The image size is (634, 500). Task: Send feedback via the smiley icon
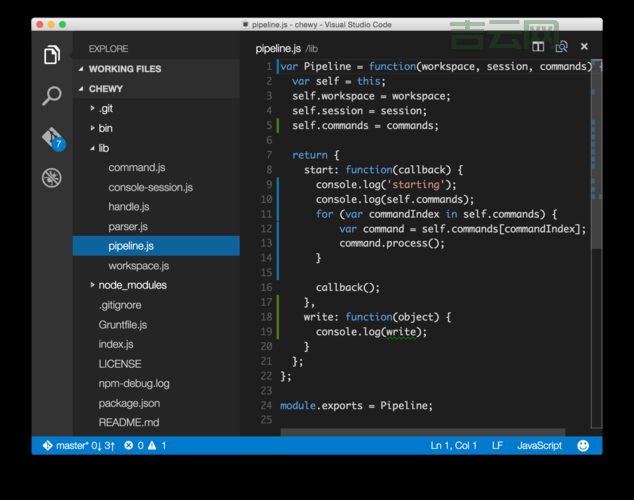click(583, 445)
